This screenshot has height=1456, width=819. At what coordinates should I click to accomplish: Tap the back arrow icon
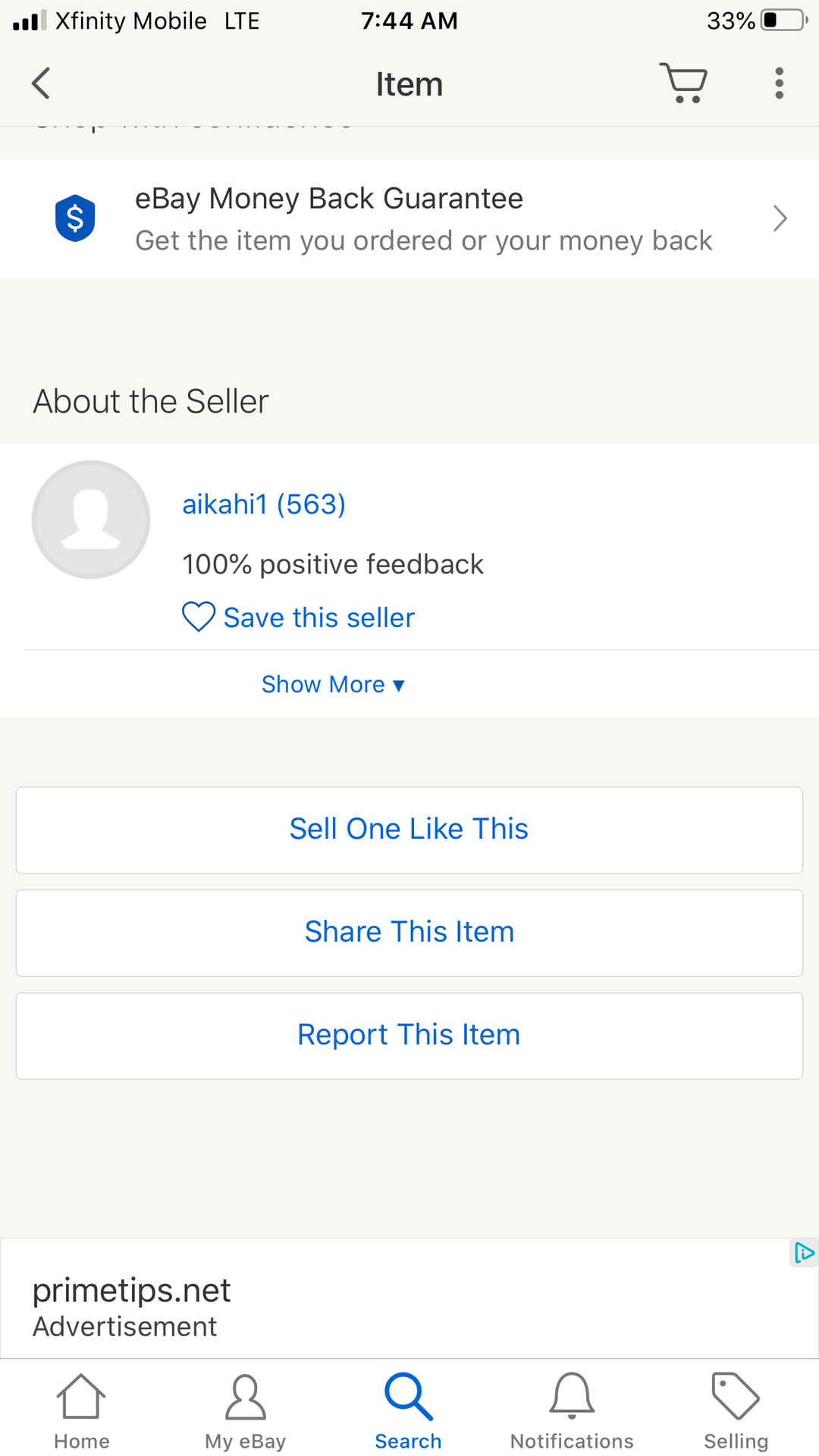[x=41, y=83]
